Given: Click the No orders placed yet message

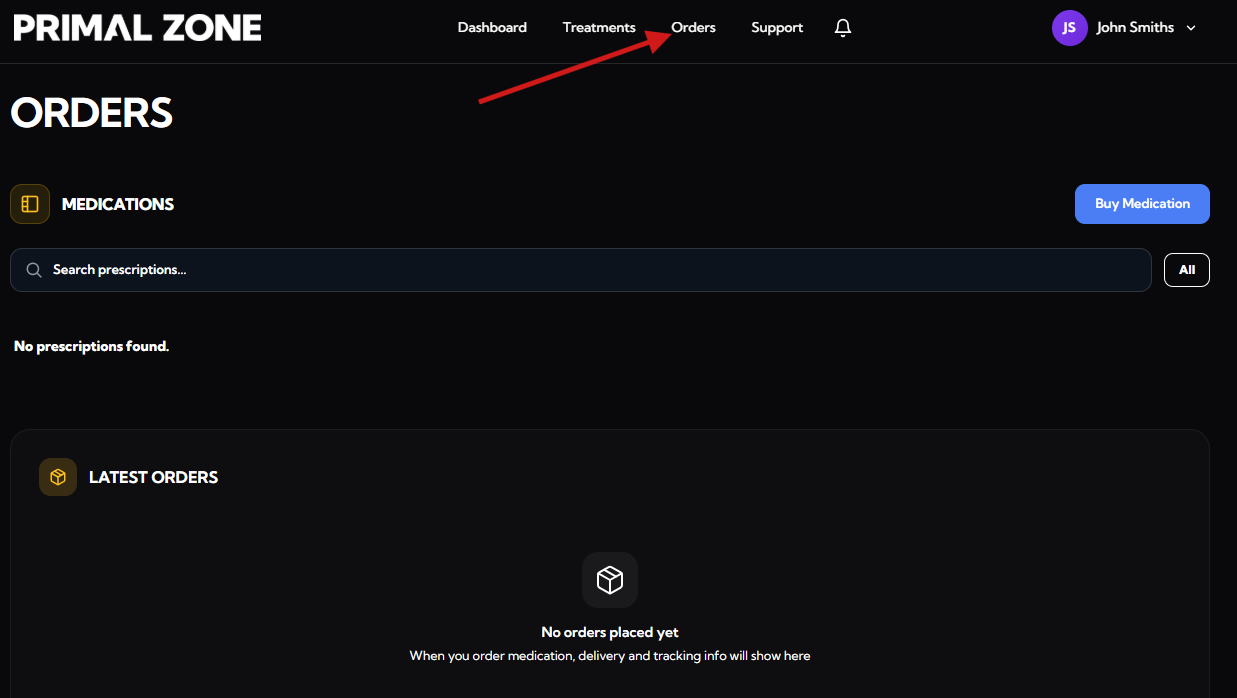Looking at the screenshot, I should pyautogui.click(x=610, y=632).
